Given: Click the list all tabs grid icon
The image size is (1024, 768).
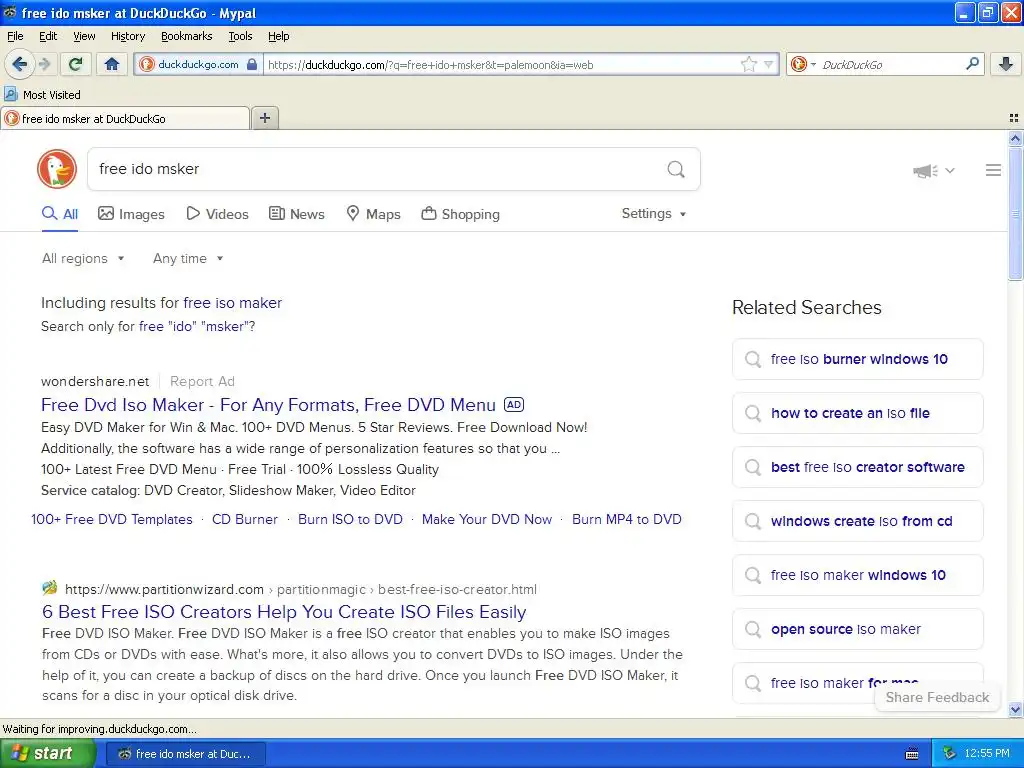Looking at the screenshot, I should [1014, 118].
